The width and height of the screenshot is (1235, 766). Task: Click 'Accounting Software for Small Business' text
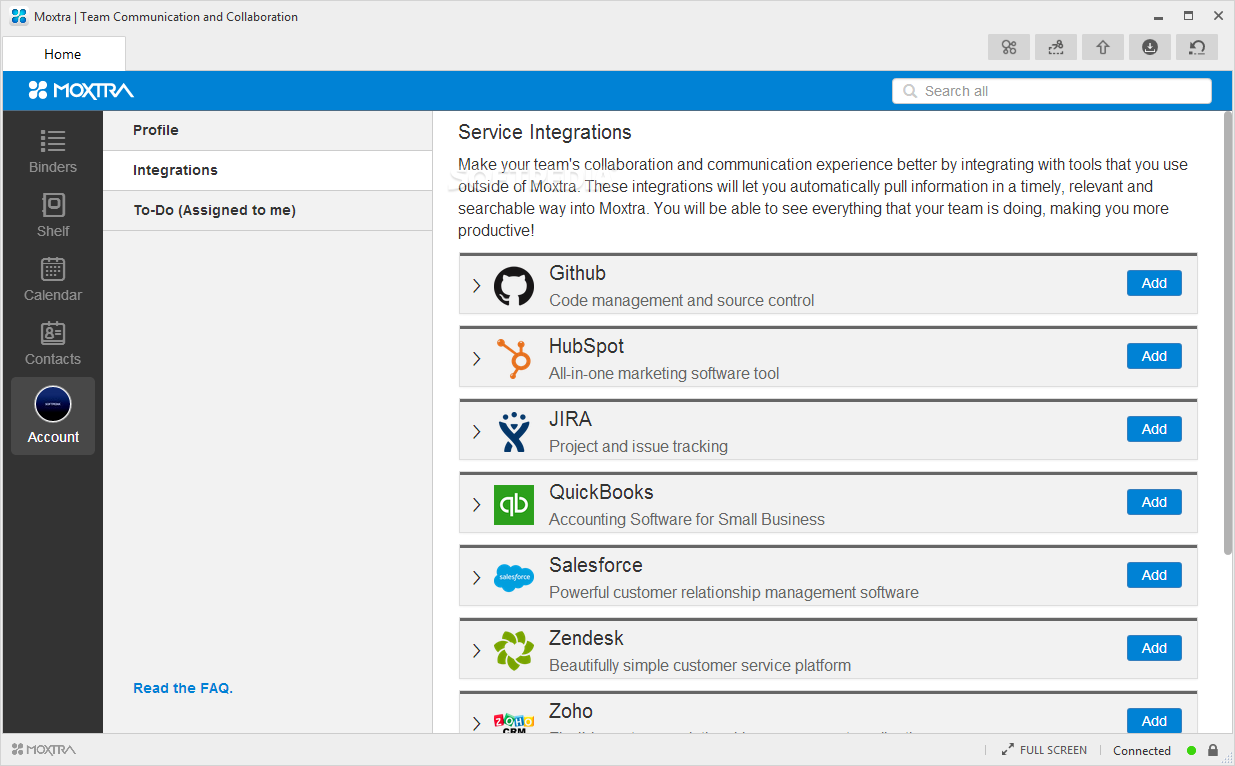[x=687, y=519]
